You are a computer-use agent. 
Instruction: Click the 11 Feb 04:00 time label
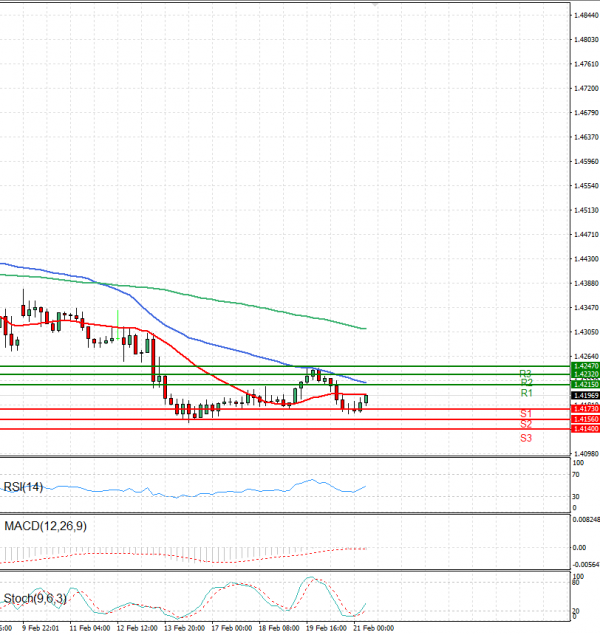click(x=90, y=628)
